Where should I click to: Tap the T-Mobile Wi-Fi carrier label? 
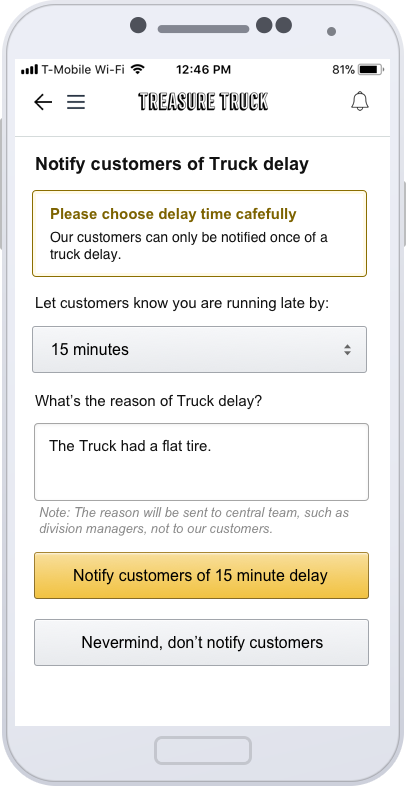(83, 69)
